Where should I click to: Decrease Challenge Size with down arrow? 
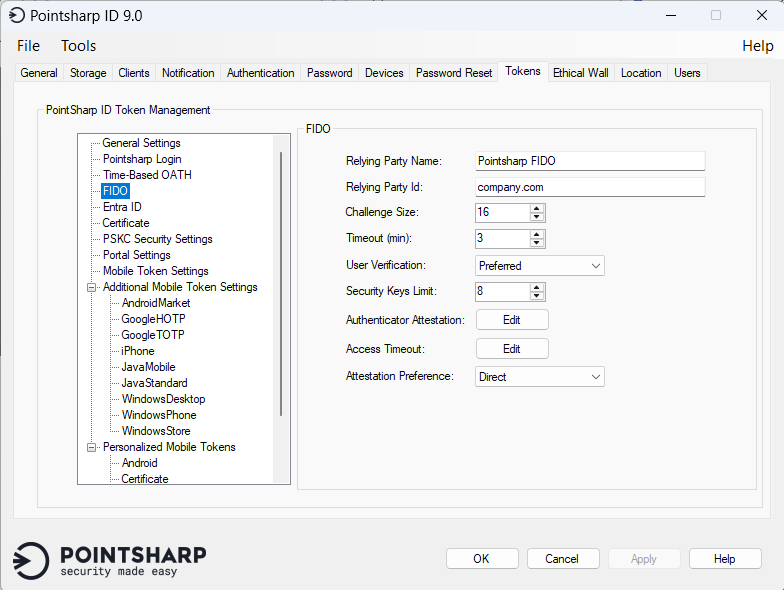point(537,216)
